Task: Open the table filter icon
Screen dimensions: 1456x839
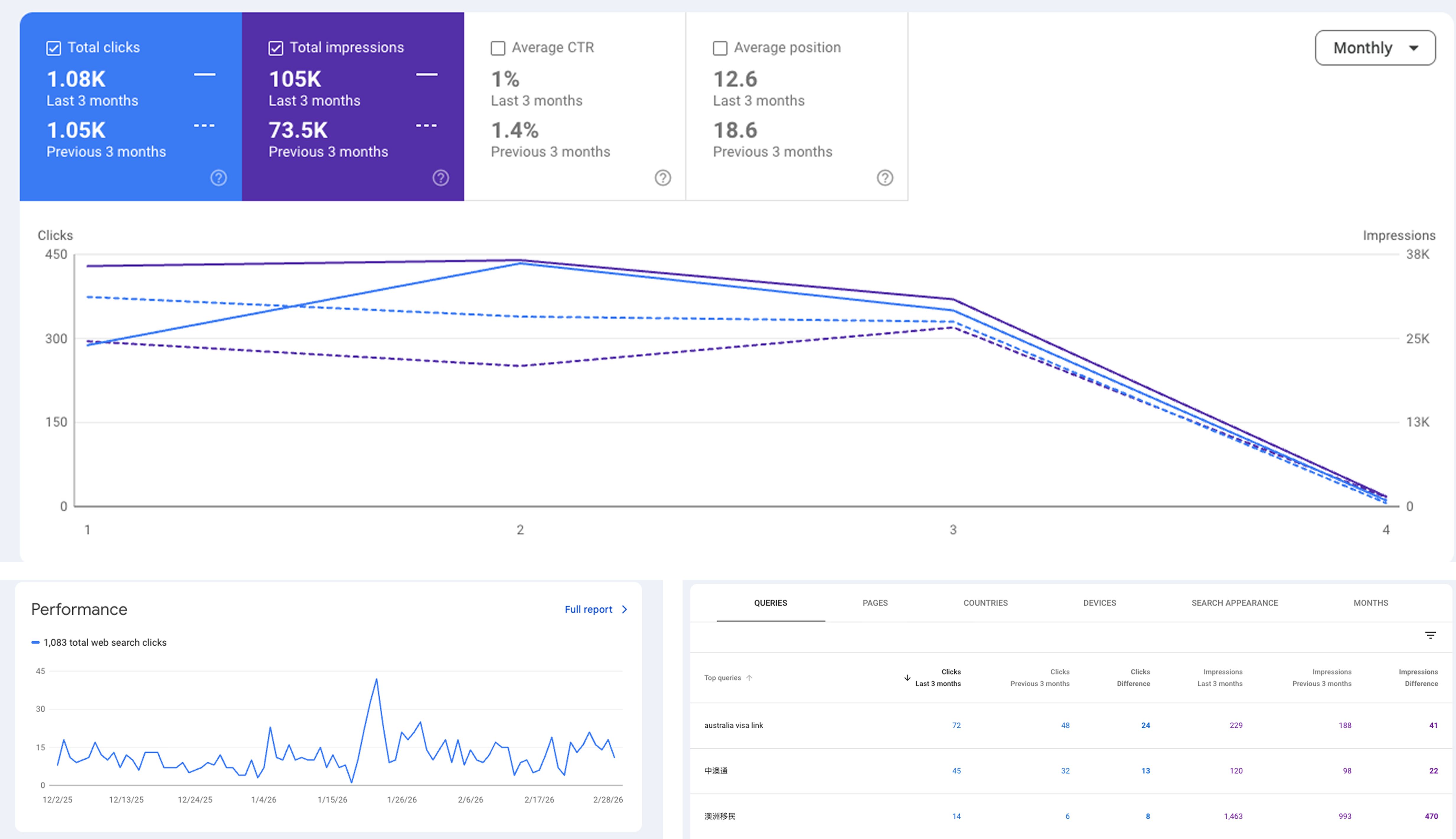Action: (x=1430, y=635)
